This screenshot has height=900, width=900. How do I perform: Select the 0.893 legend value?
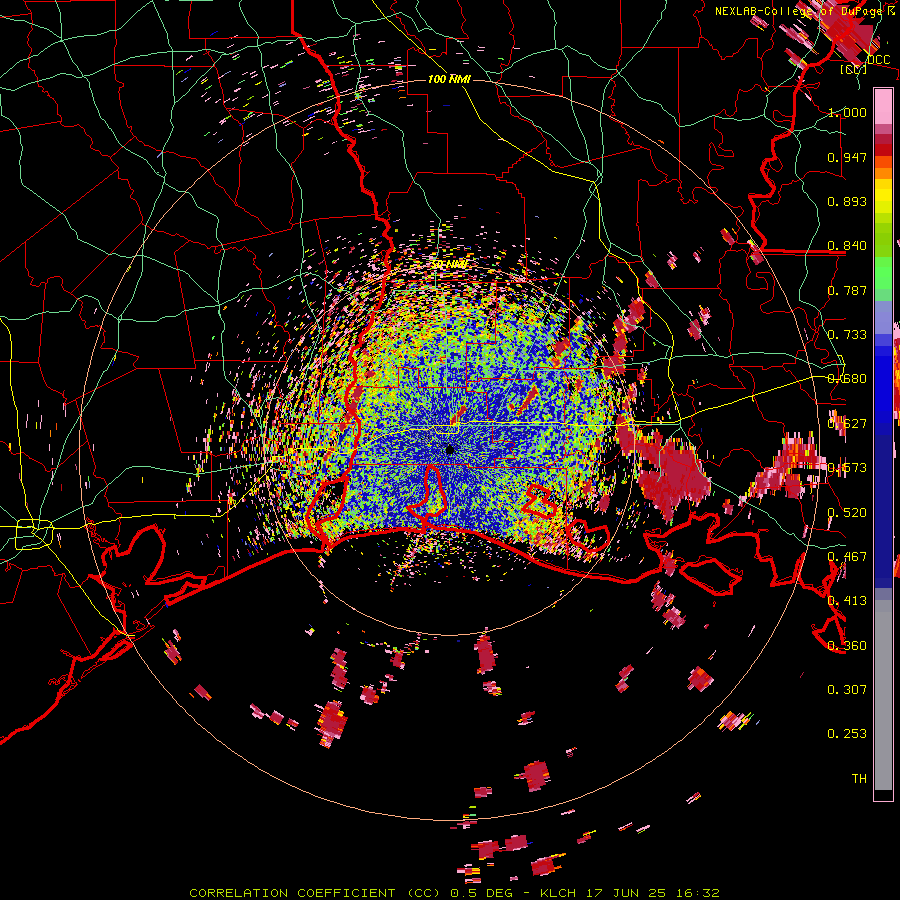coord(847,201)
